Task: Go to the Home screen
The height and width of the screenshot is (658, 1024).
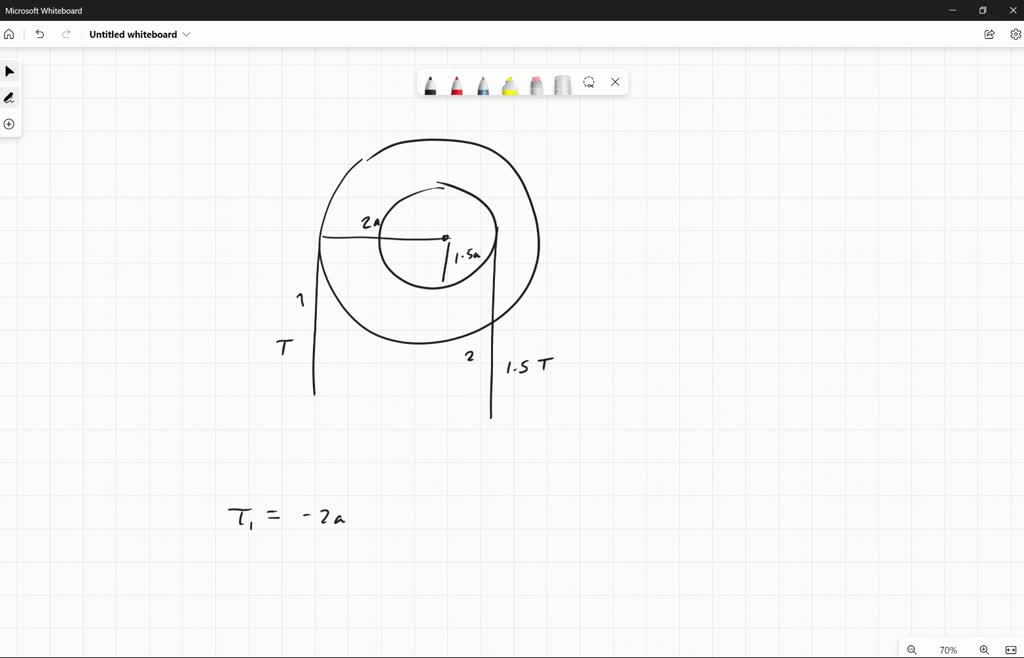Action: click(9, 33)
